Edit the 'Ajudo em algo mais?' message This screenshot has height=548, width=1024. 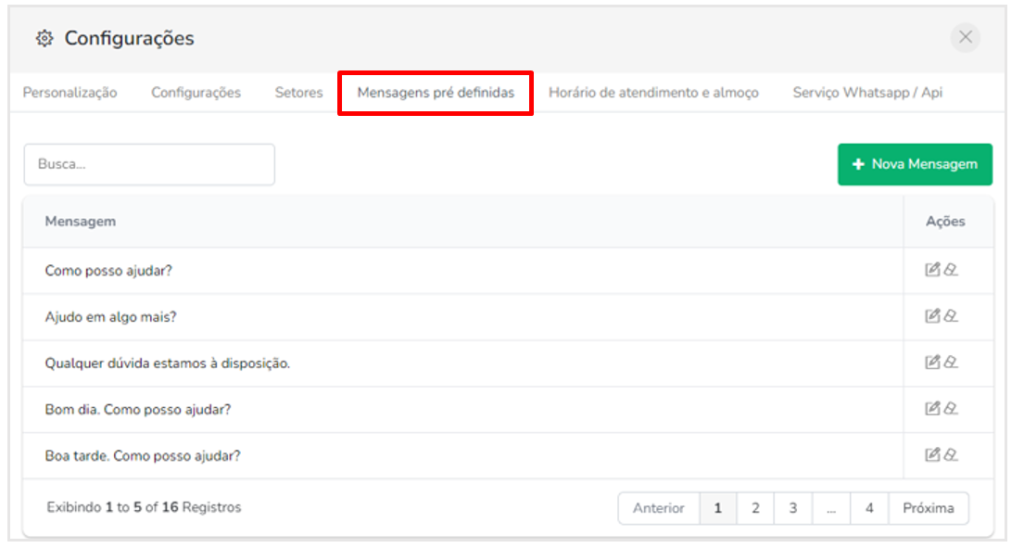pos(932,315)
